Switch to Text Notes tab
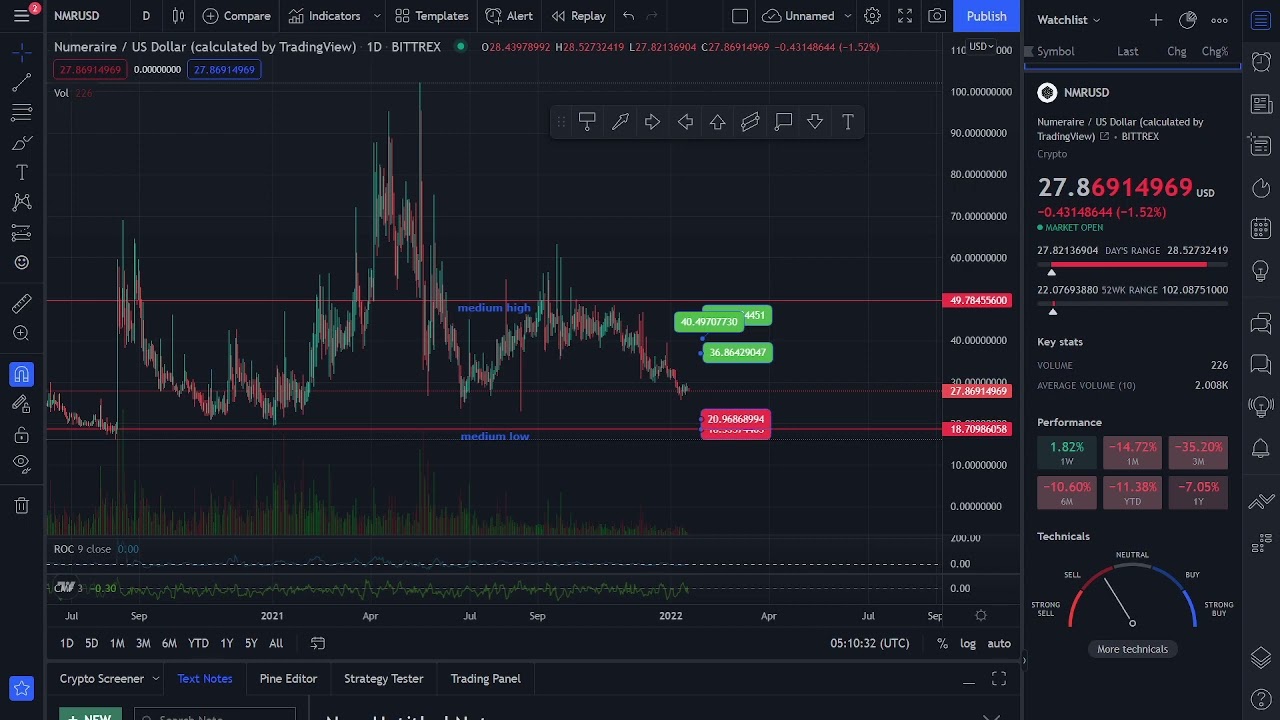The width and height of the screenshot is (1280, 720). click(205, 679)
